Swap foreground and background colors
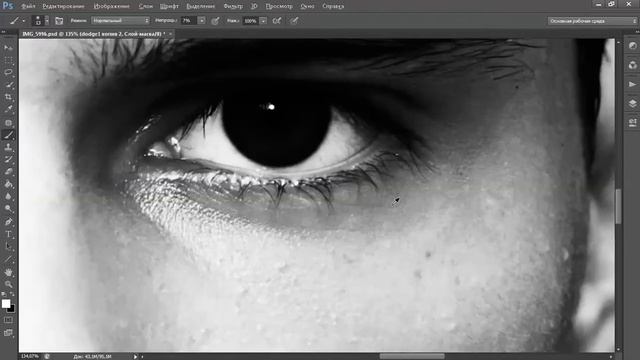Image resolution: width=640 pixels, height=360 pixels. tap(12, 294)
